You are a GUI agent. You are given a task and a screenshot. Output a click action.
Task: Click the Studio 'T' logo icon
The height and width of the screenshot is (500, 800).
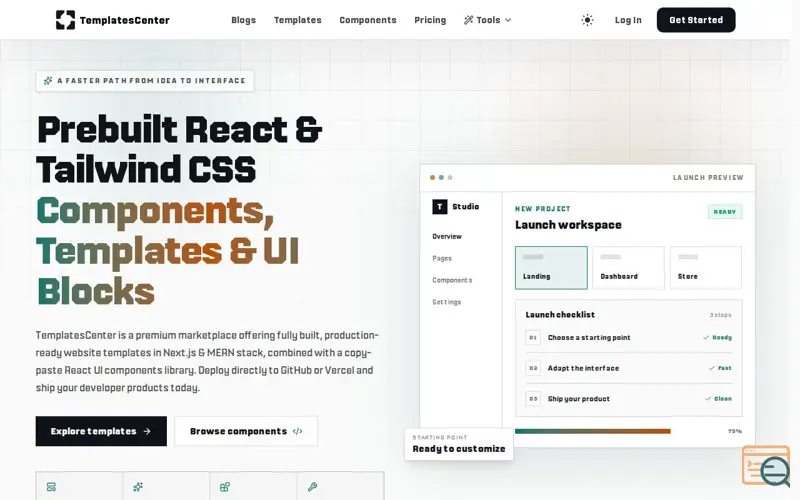pos(440,207)
